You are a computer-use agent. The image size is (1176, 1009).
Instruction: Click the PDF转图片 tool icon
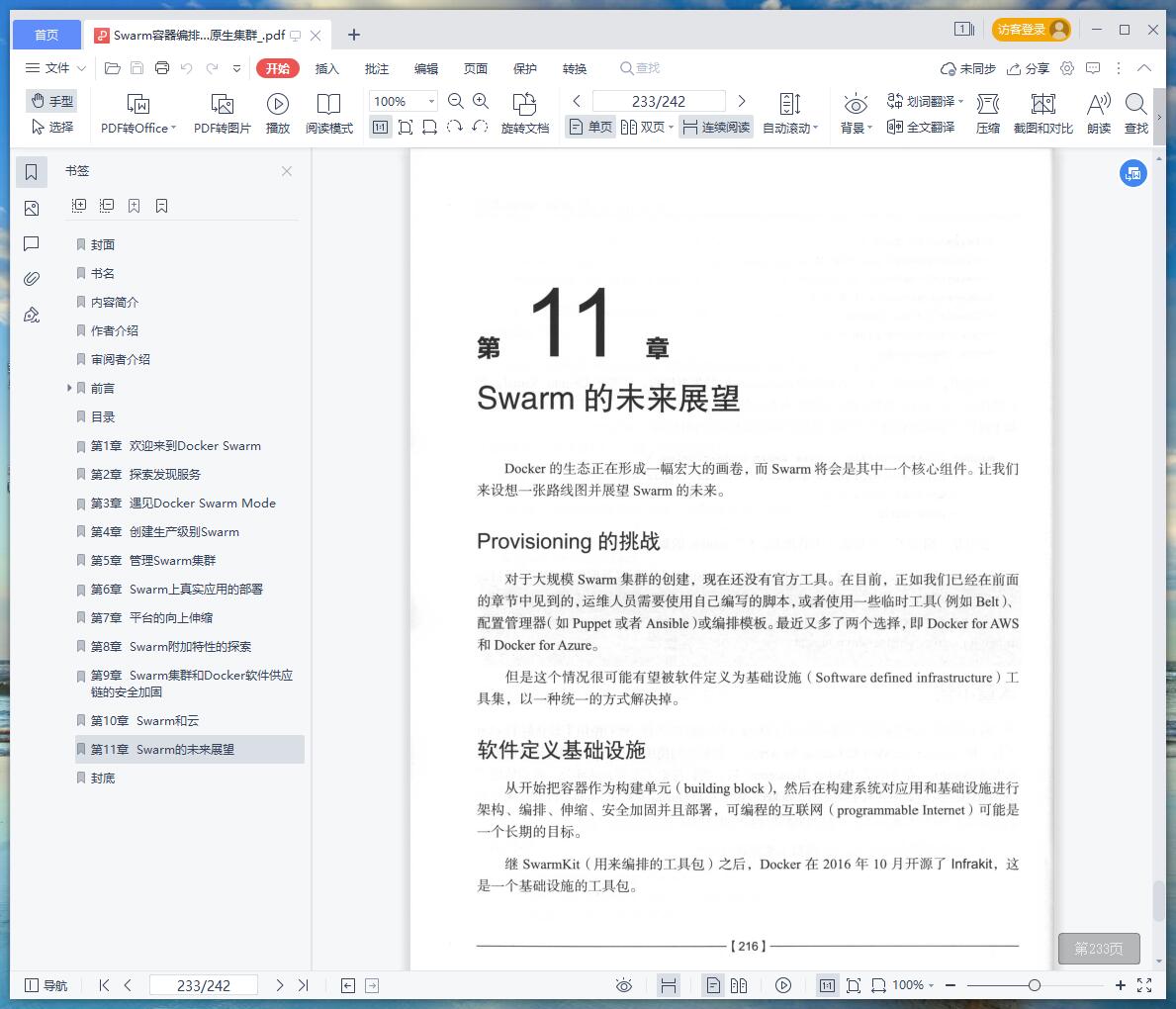tap(222, 114)
